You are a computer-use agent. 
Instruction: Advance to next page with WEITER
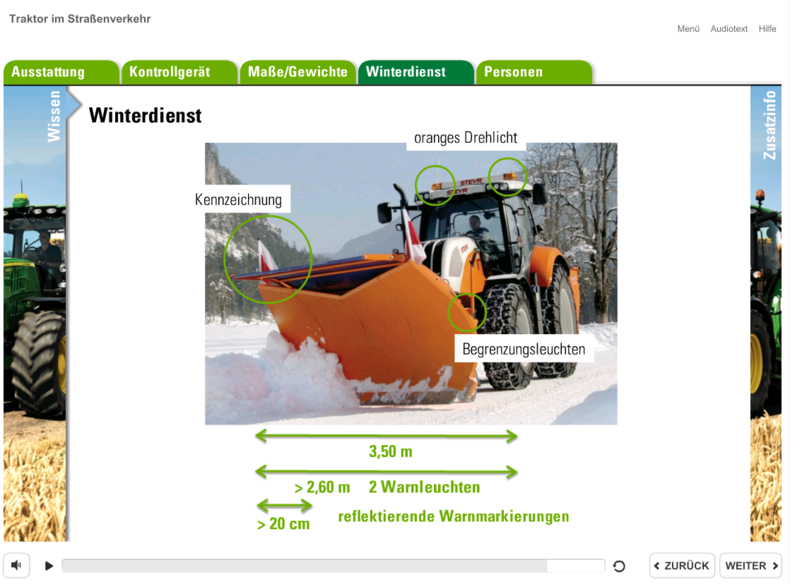pyautogui.click(x=751, y=566)
